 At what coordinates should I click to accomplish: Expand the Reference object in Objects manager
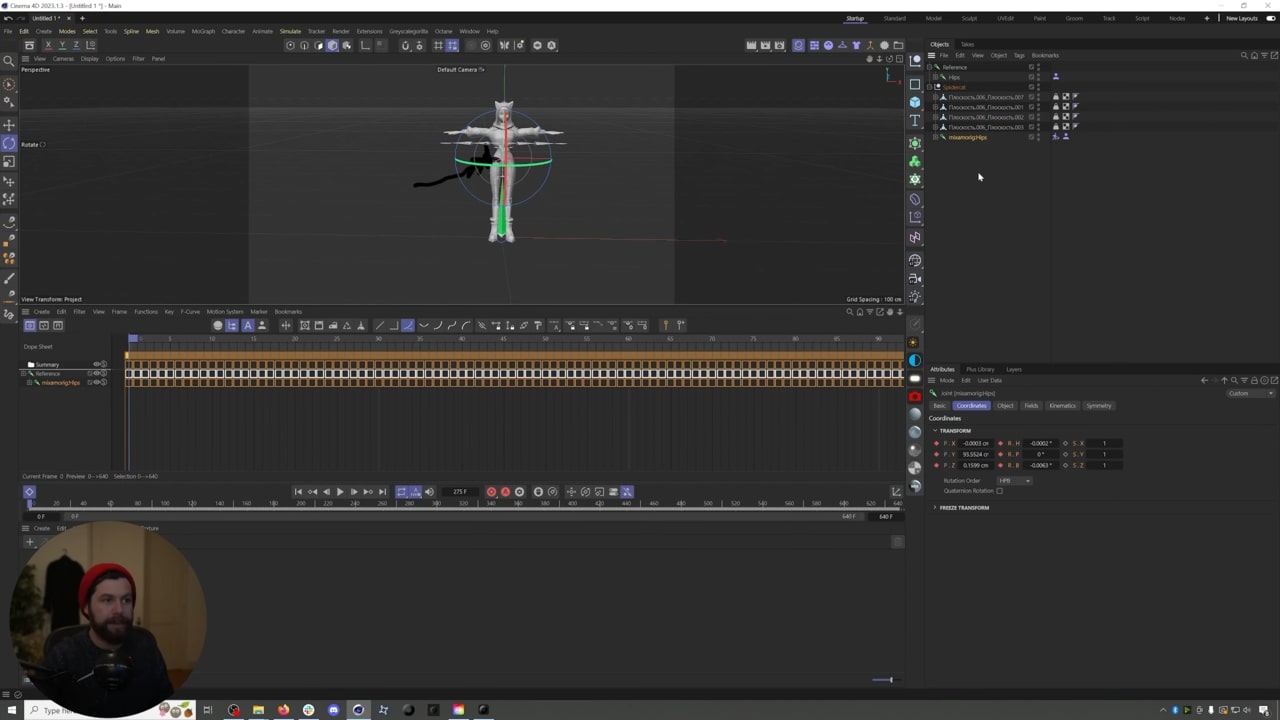930,67
